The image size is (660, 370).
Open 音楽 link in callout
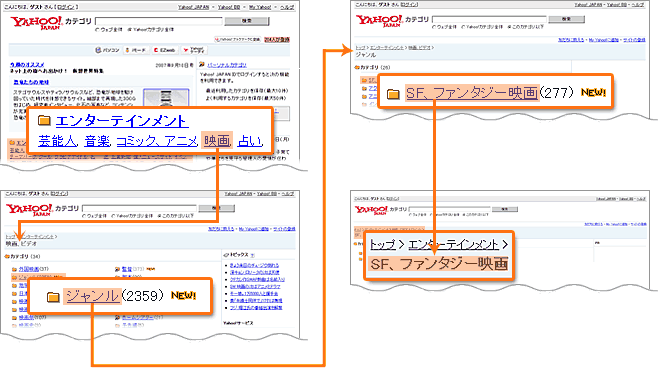pyautogui.click(x=97, y=141)
